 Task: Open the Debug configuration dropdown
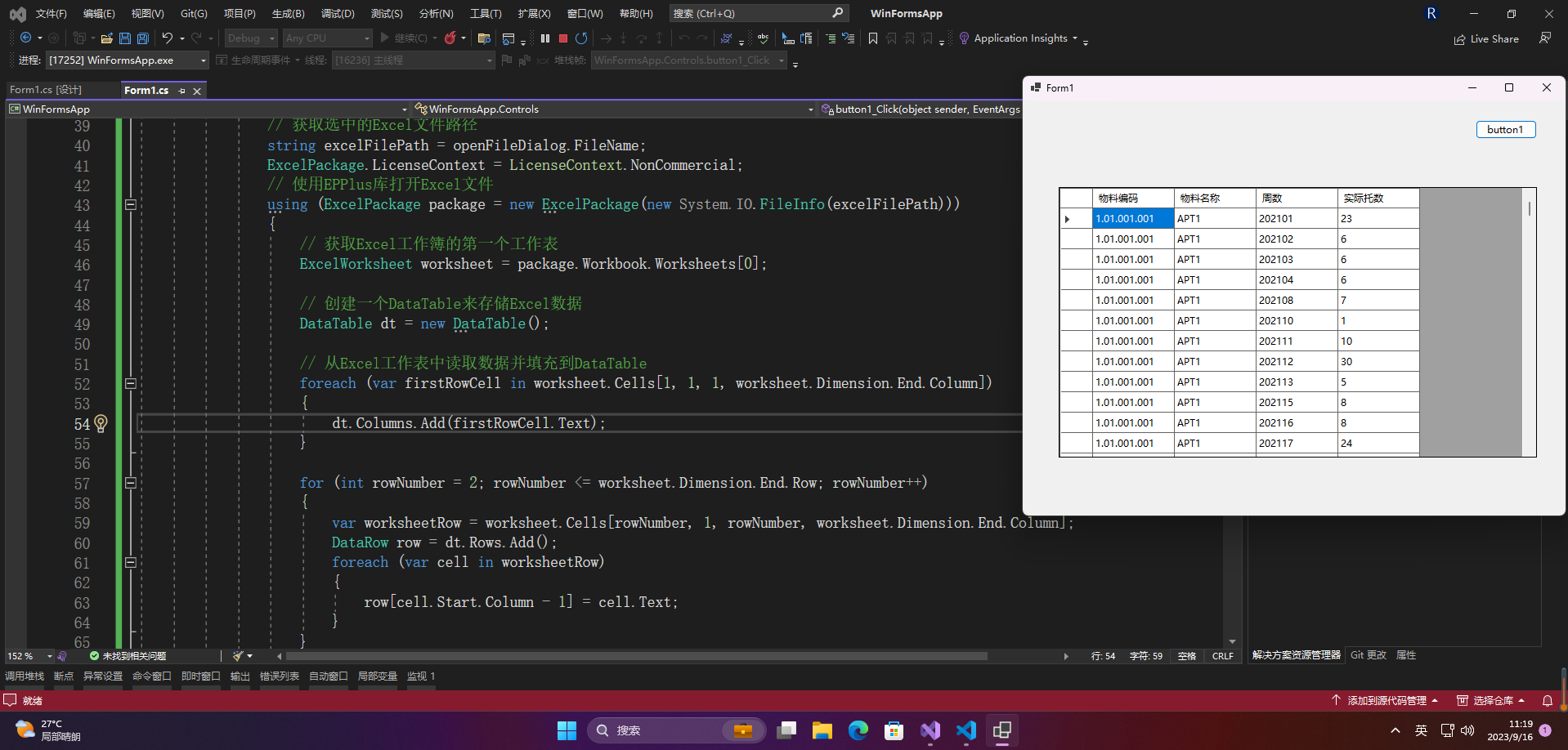pos(251,38)
